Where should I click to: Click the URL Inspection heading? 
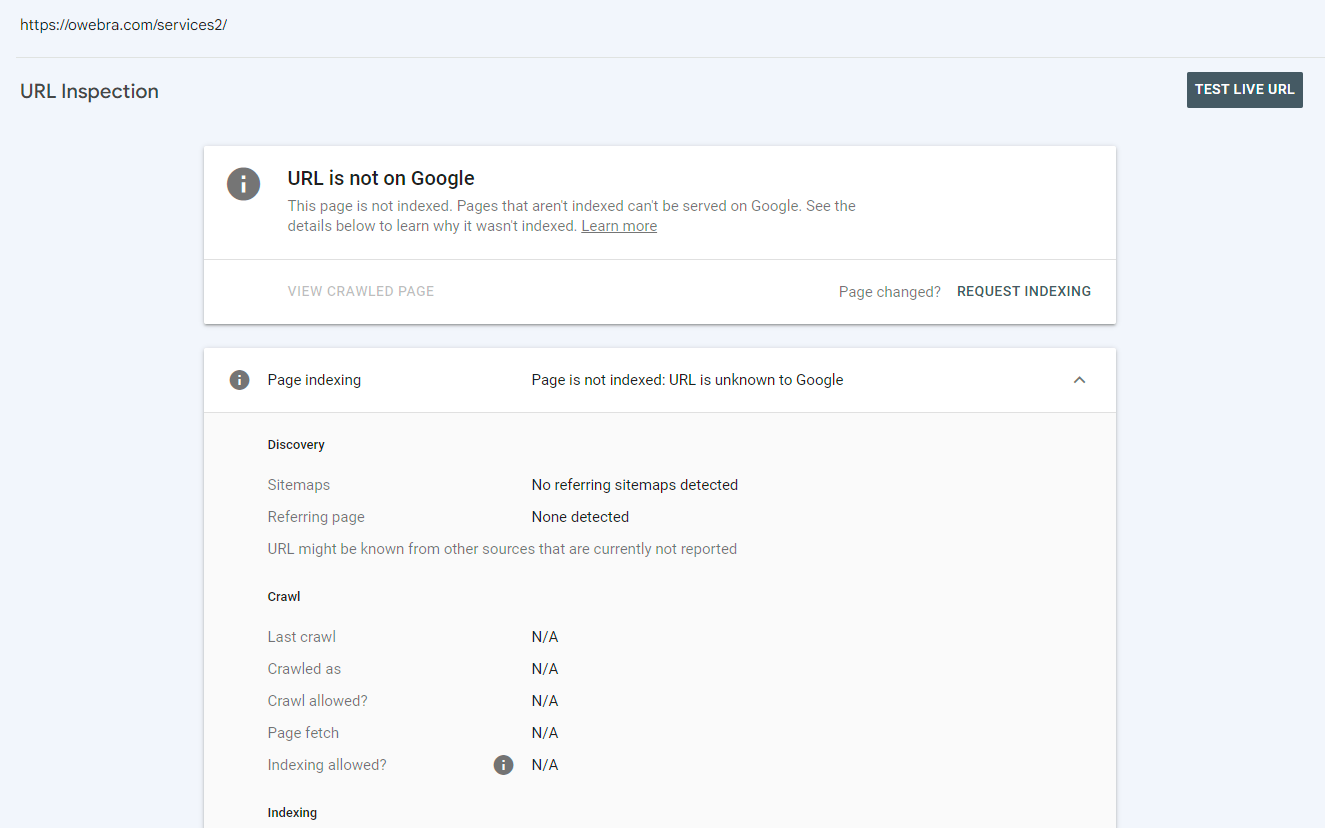tap(89, 91)
